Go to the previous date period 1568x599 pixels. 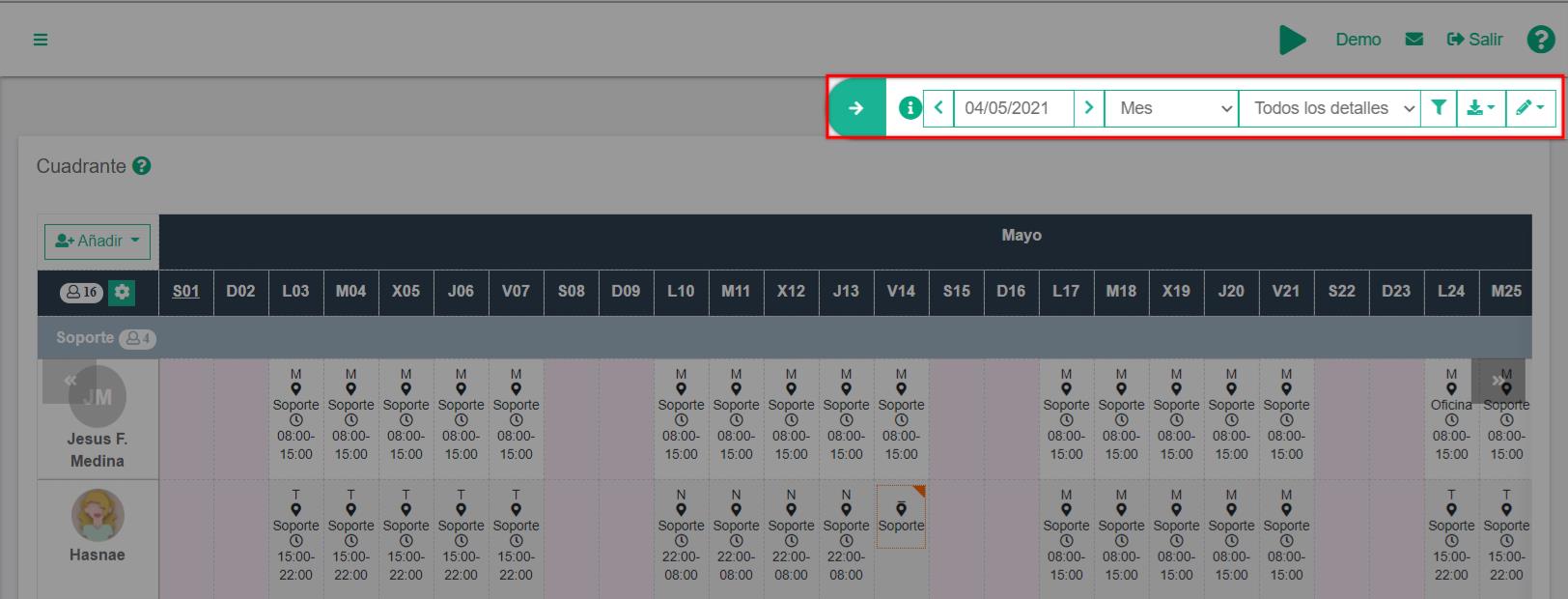[x=938, y=108]
